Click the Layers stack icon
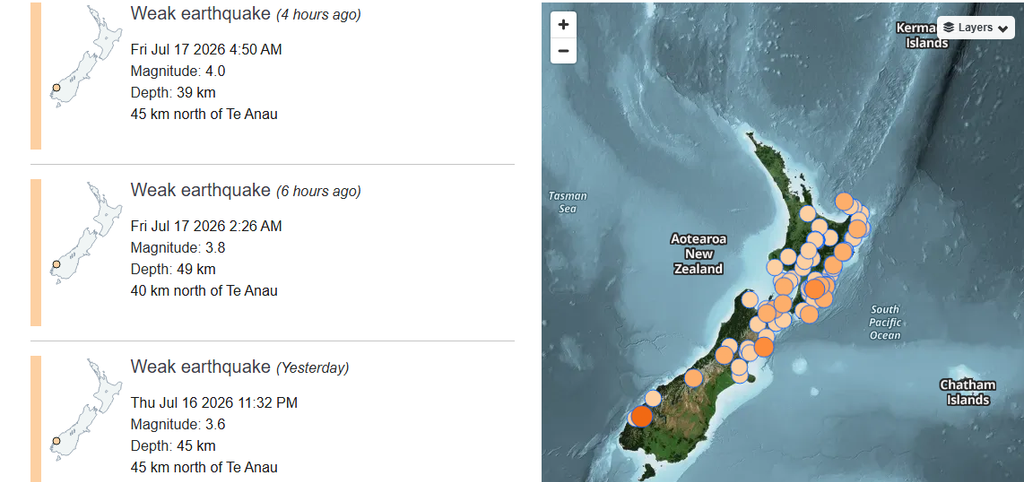Image resolution: width=1024 pixels, height=482 pixels. tap(949, 27)
